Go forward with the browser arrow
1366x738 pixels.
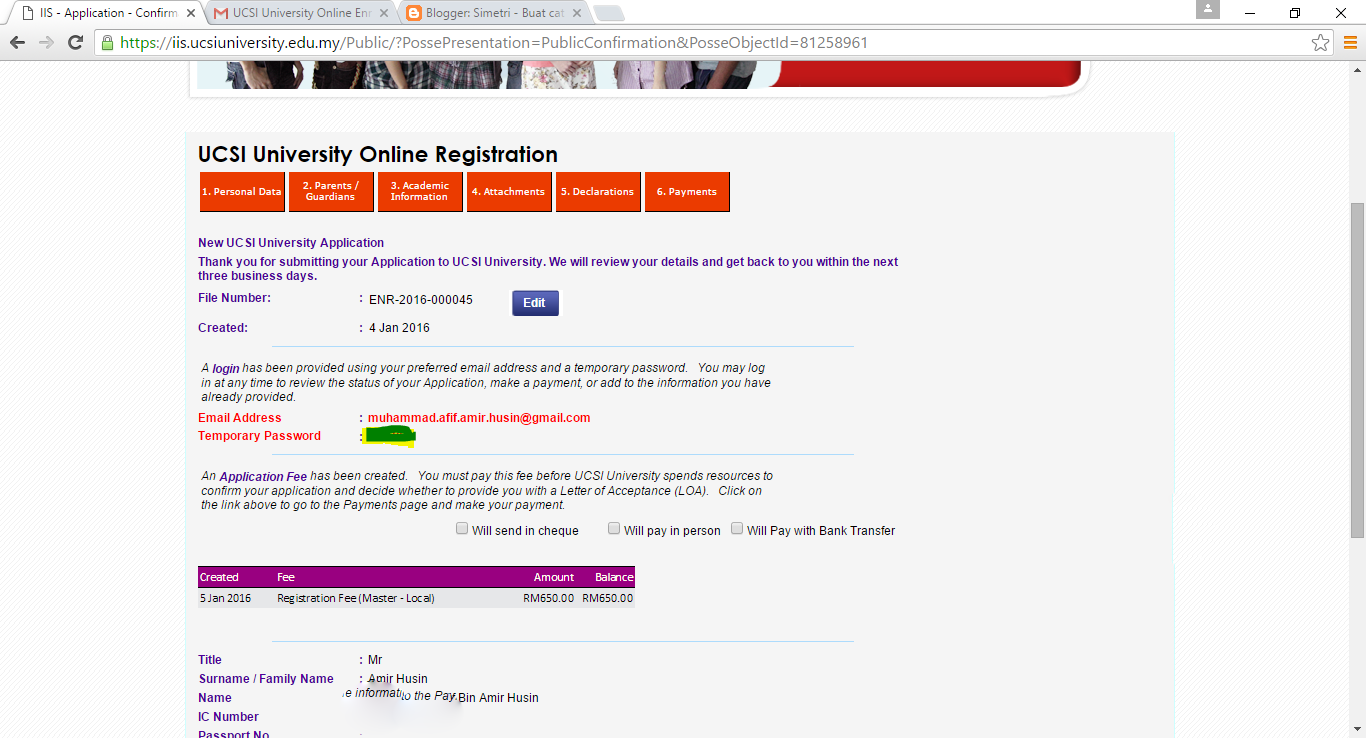(x=46, y=43)
